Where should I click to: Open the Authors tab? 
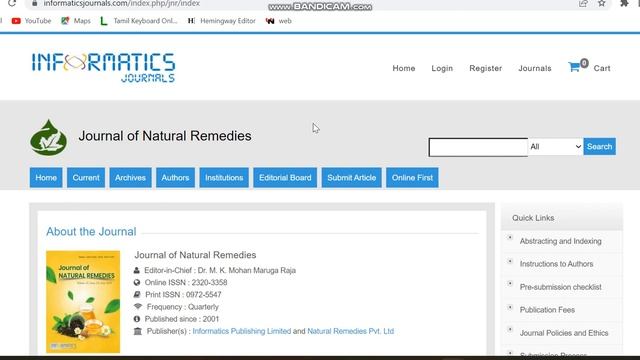(176, 178)
